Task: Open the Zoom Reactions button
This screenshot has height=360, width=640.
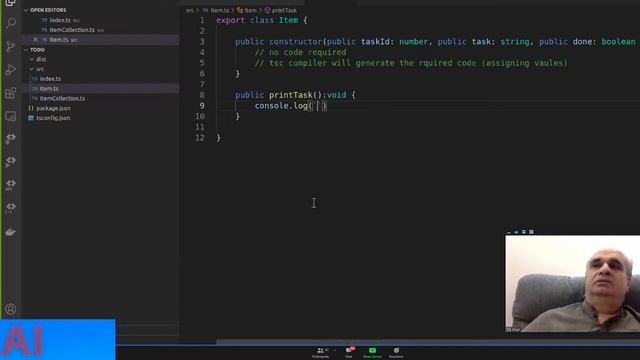Action: click(396, 353)
